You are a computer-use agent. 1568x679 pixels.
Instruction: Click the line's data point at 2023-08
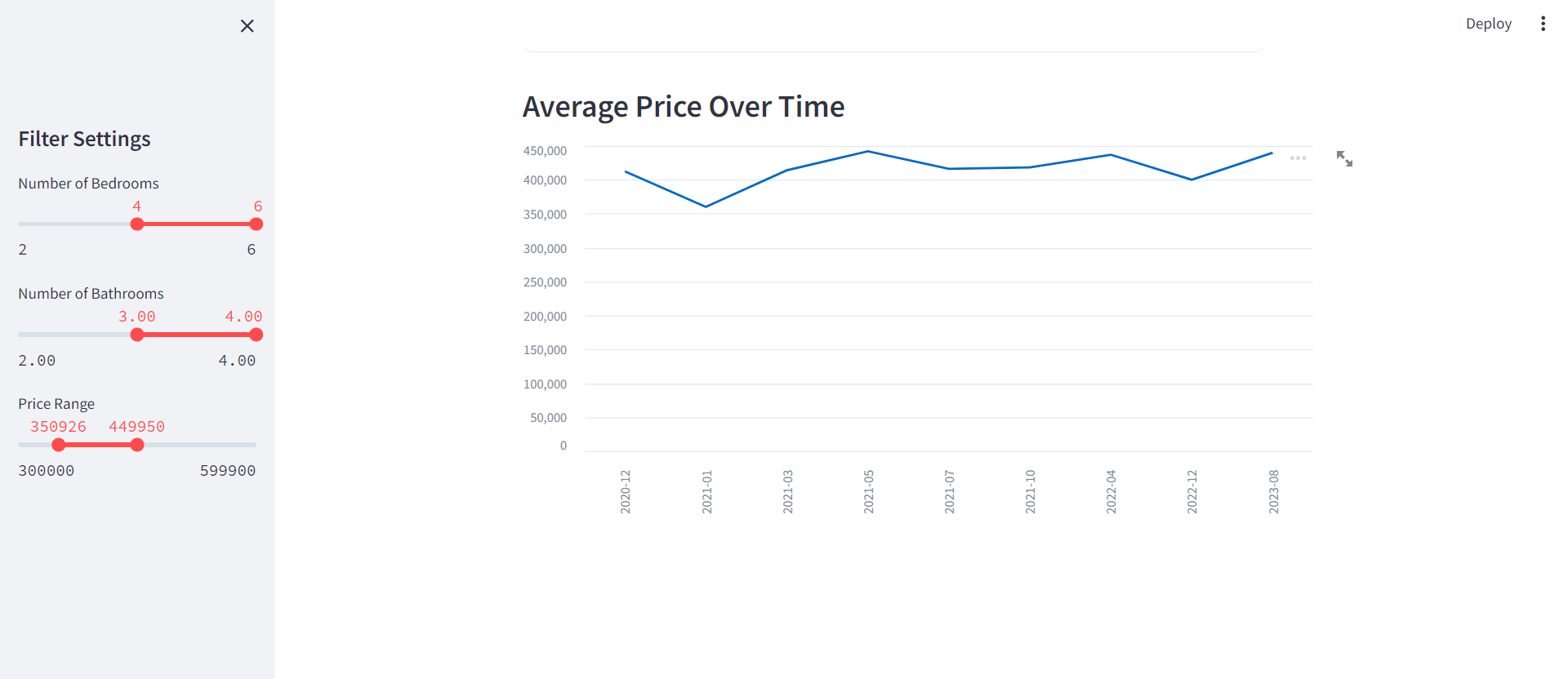coord(1272,153)
